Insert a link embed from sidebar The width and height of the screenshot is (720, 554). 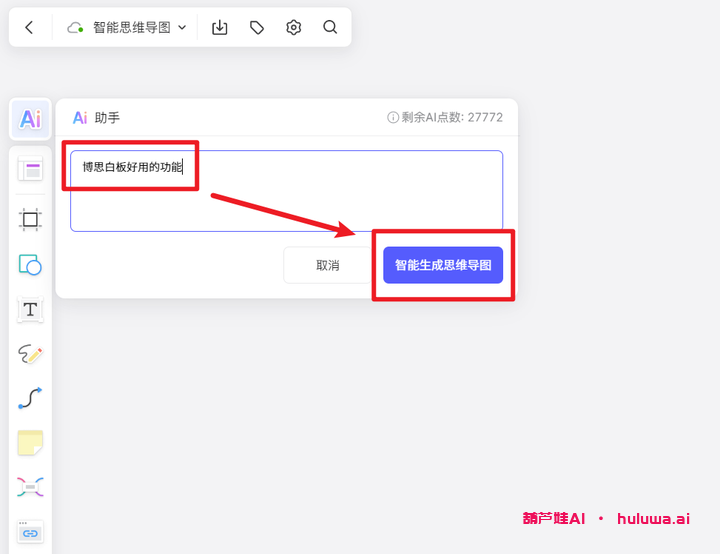click(x=30, y=532)
